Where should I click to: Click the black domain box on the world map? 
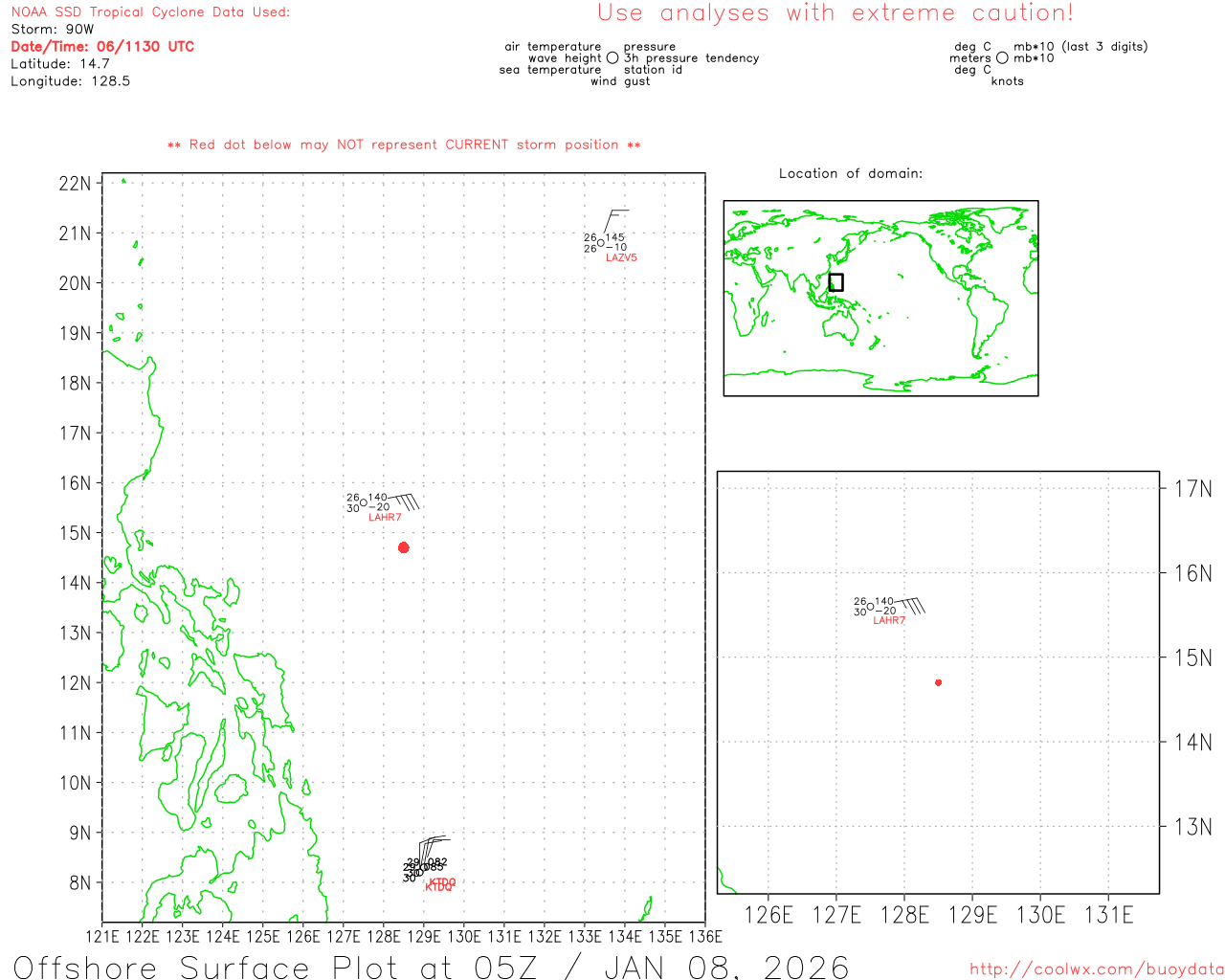click(835, 282)
